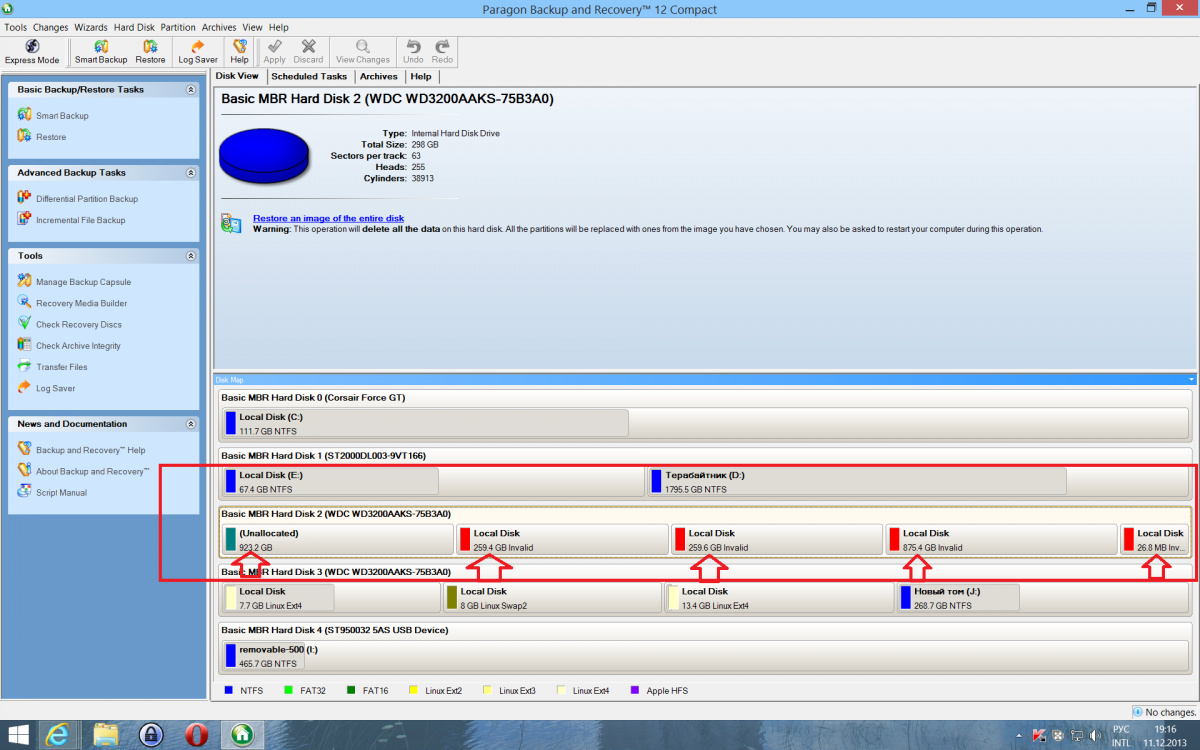Viewport: 1200px width, 750px height.
Task: Click the Apply toolbar button
Action: 274,52
